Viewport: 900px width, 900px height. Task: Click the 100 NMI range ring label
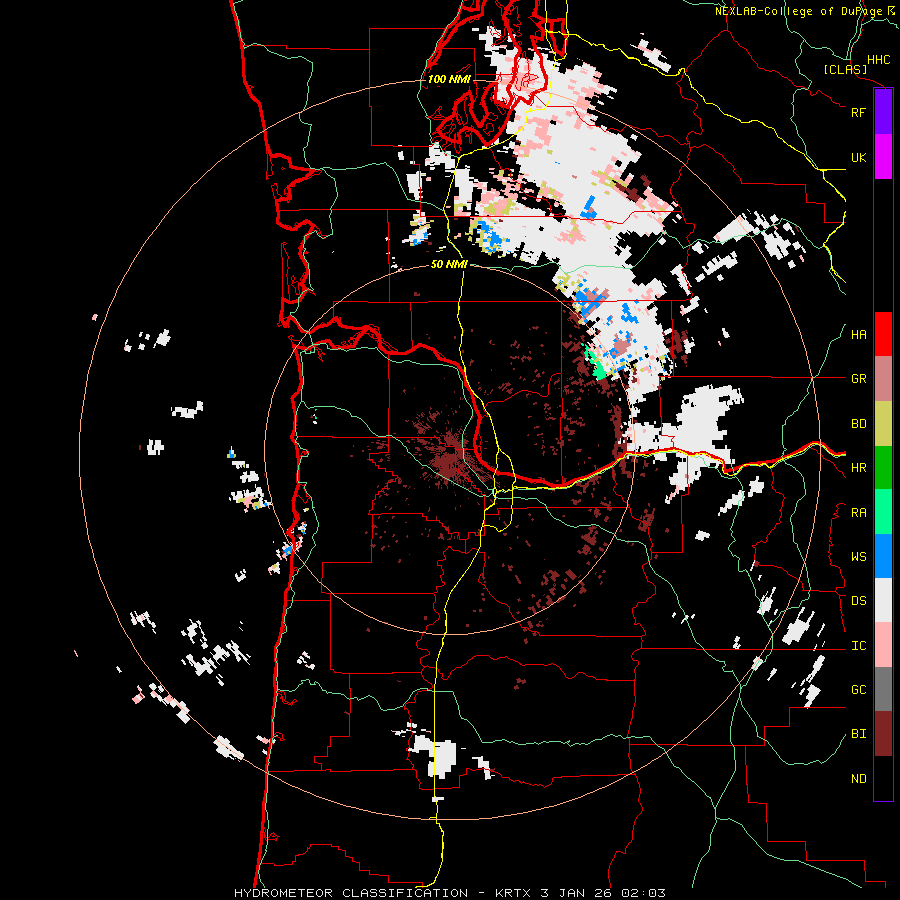click(x=449, y=79)
